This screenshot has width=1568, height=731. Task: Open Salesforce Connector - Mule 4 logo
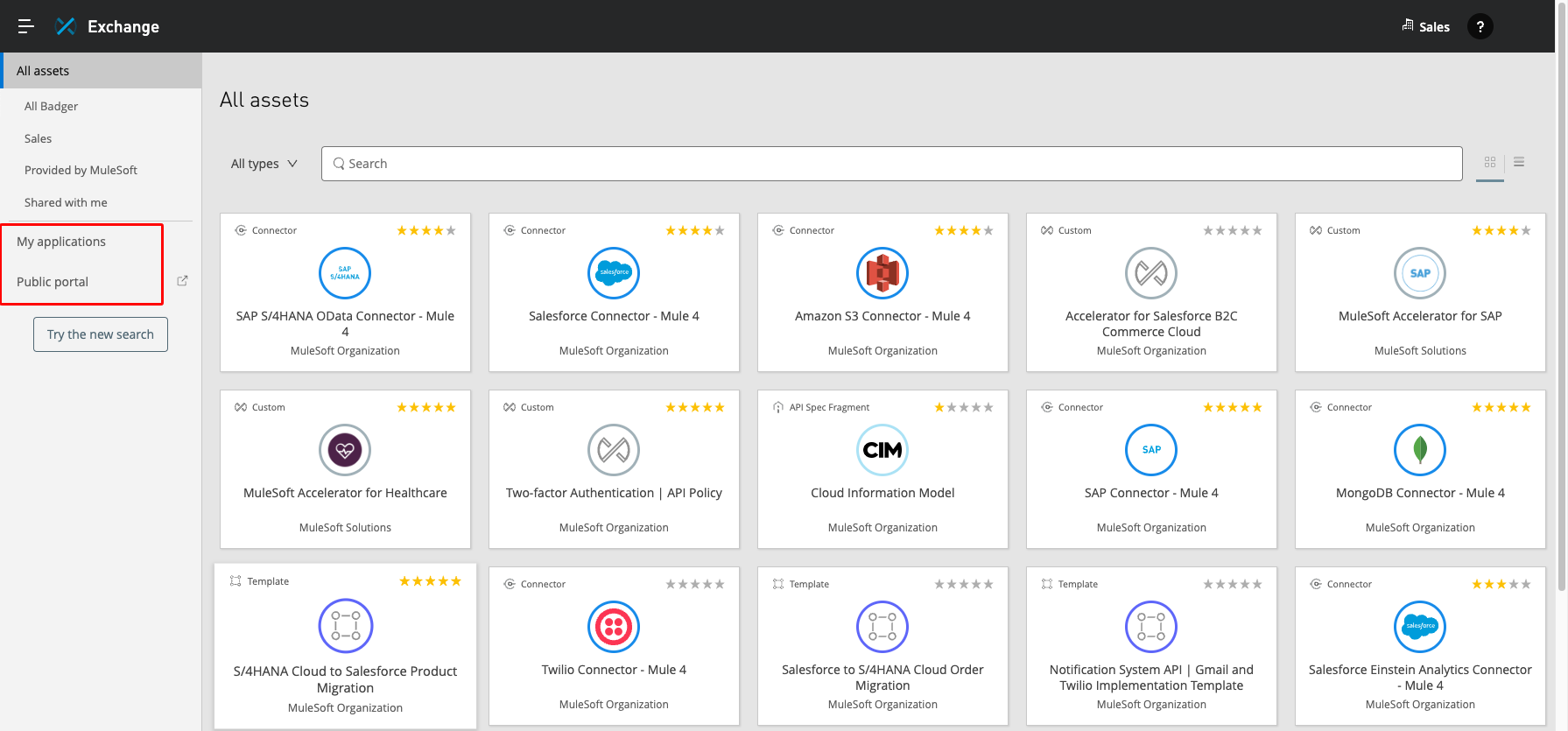coord(614,273)
